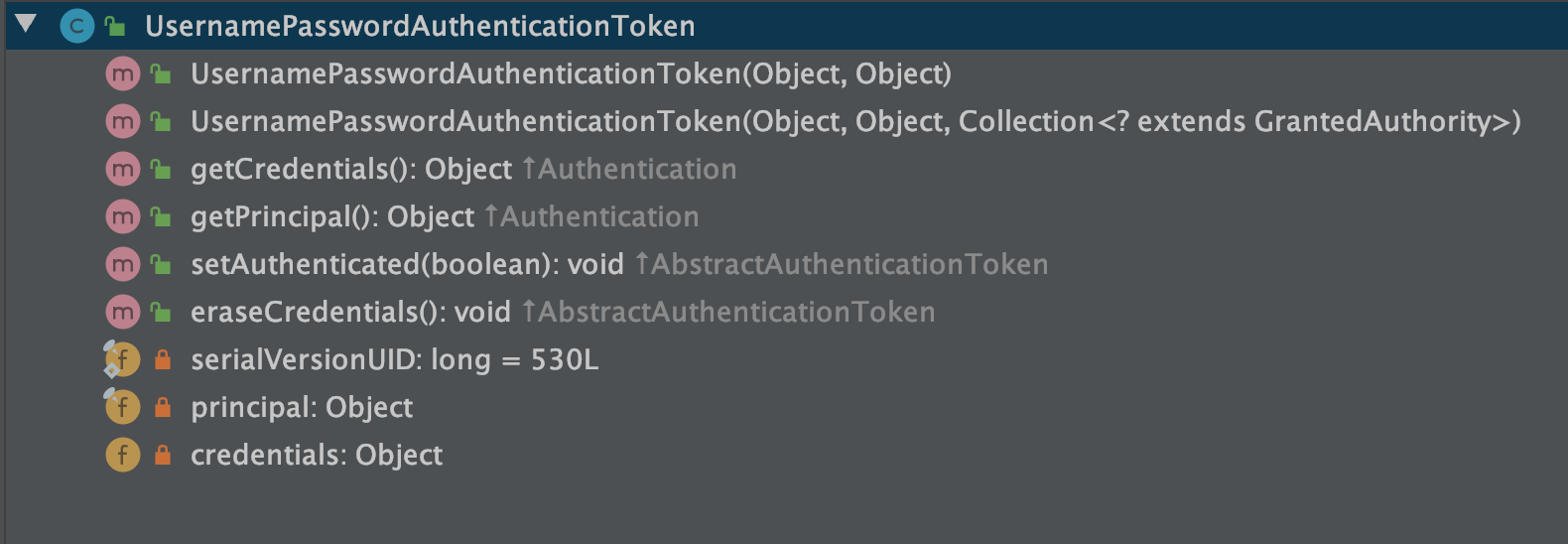Screen dimensions: 1568x544
Task: Click the blue class icon
Action: [76, 26]
